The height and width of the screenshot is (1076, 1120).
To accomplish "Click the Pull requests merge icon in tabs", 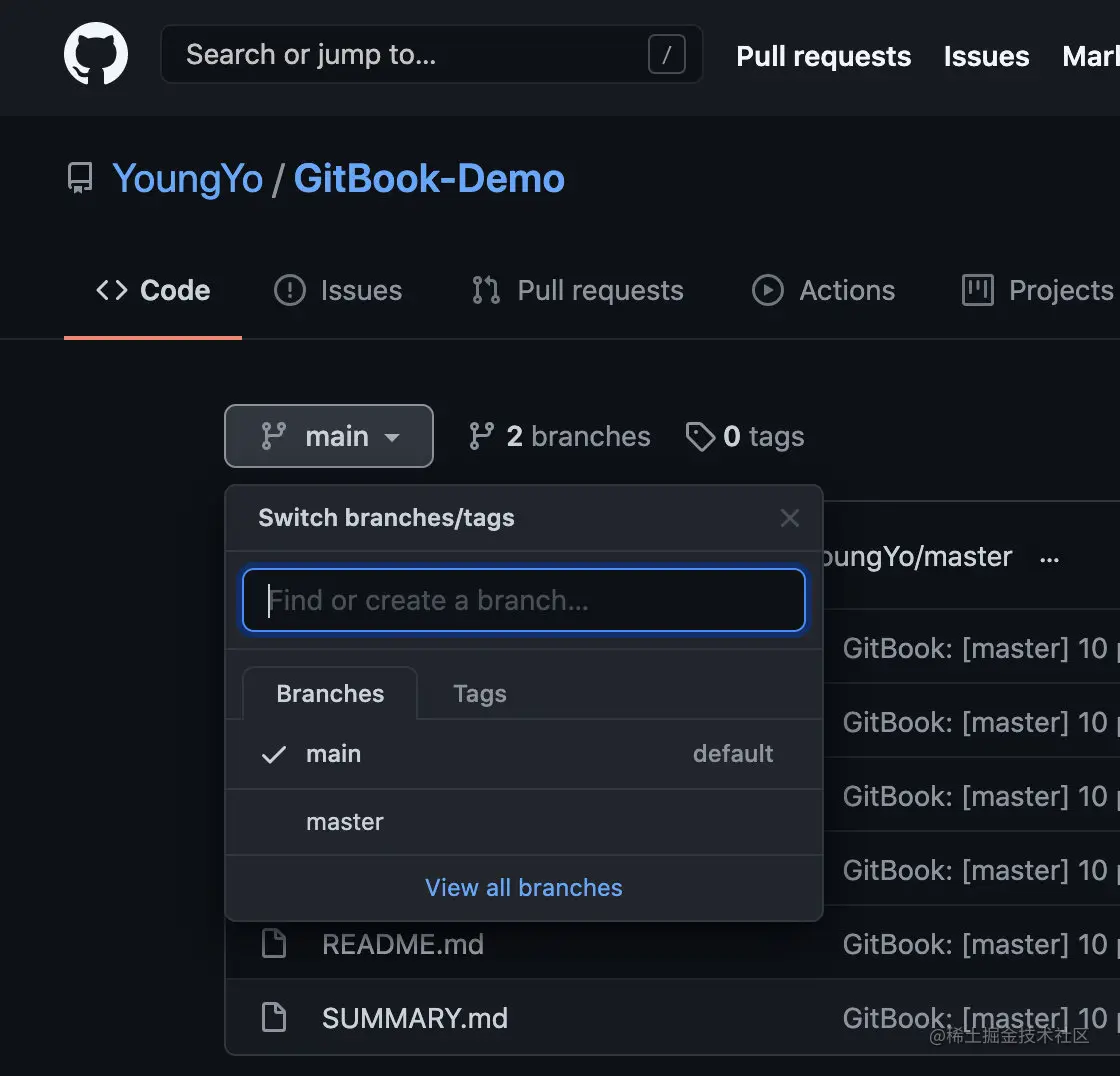I will click(486, 291).
